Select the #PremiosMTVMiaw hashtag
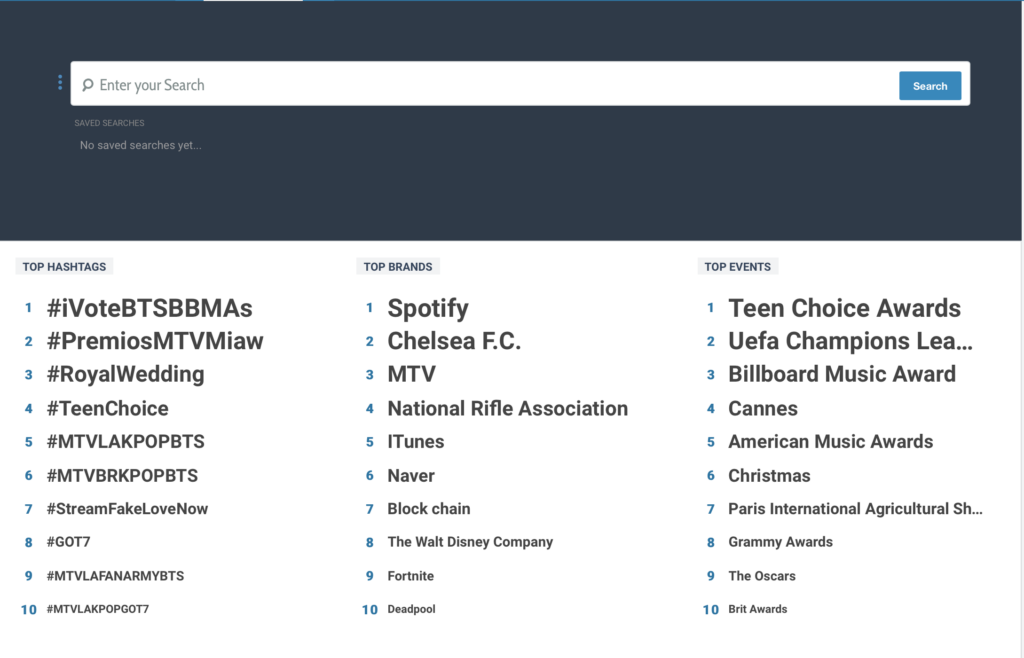 (155, 341)
